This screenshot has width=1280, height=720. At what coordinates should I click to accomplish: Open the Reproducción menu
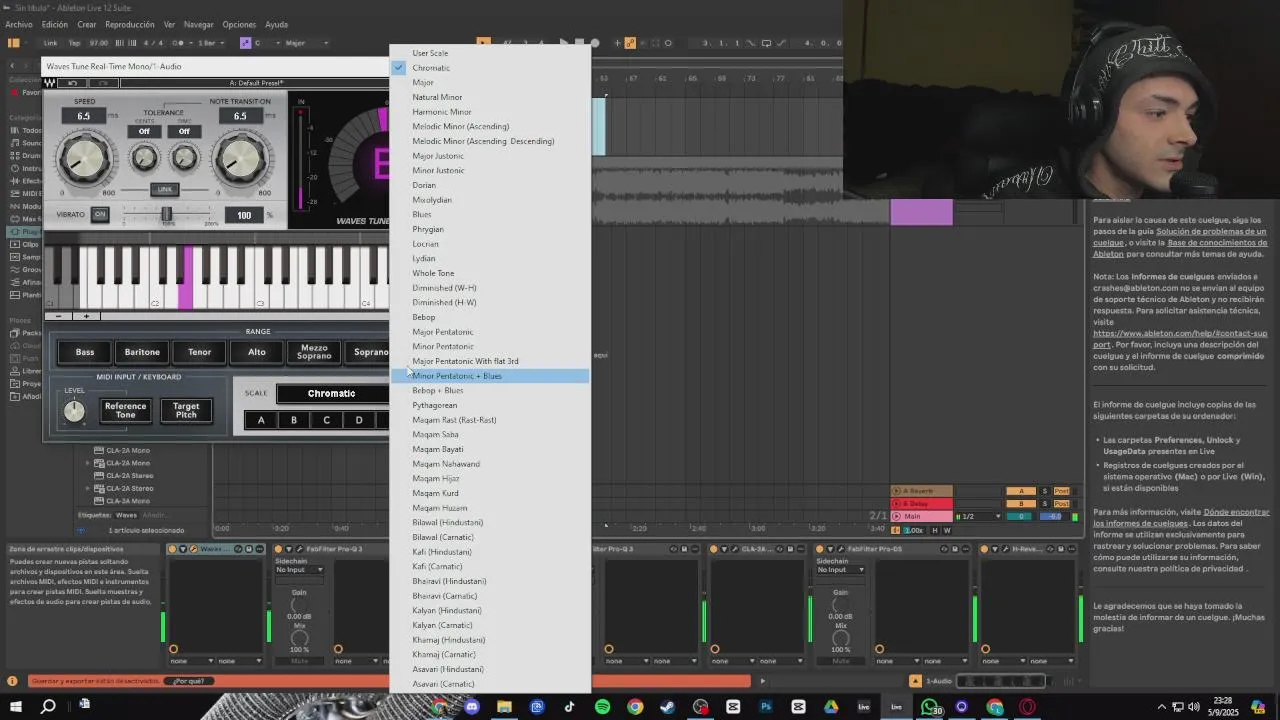coord(130,24)
